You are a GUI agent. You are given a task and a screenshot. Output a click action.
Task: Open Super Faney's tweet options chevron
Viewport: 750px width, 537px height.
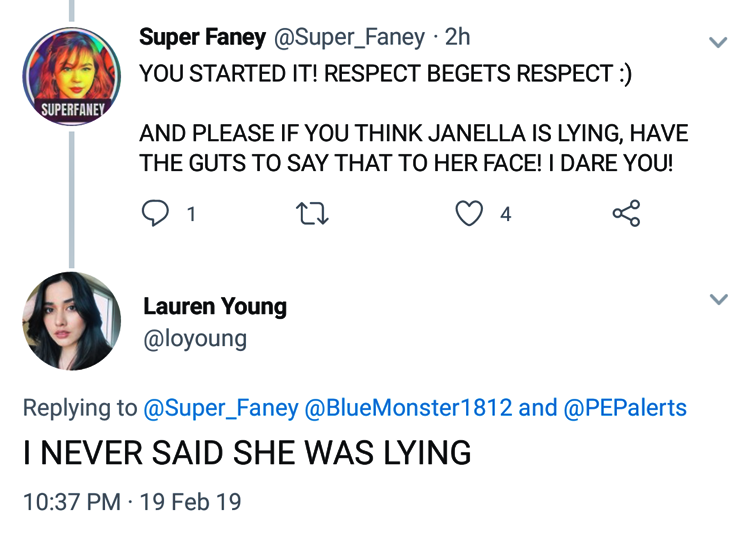point(718,43)
